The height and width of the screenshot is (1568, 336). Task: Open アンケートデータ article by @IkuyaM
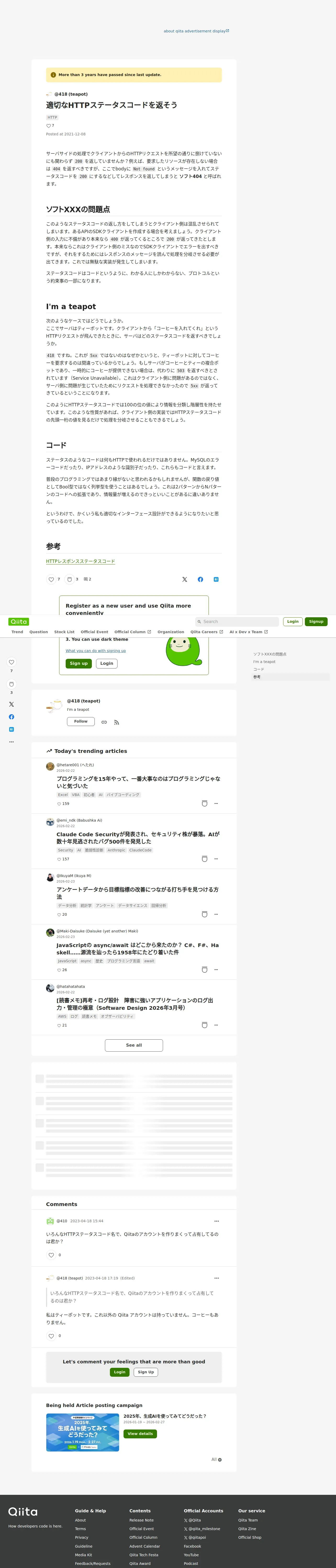click(x=138, y=893)
